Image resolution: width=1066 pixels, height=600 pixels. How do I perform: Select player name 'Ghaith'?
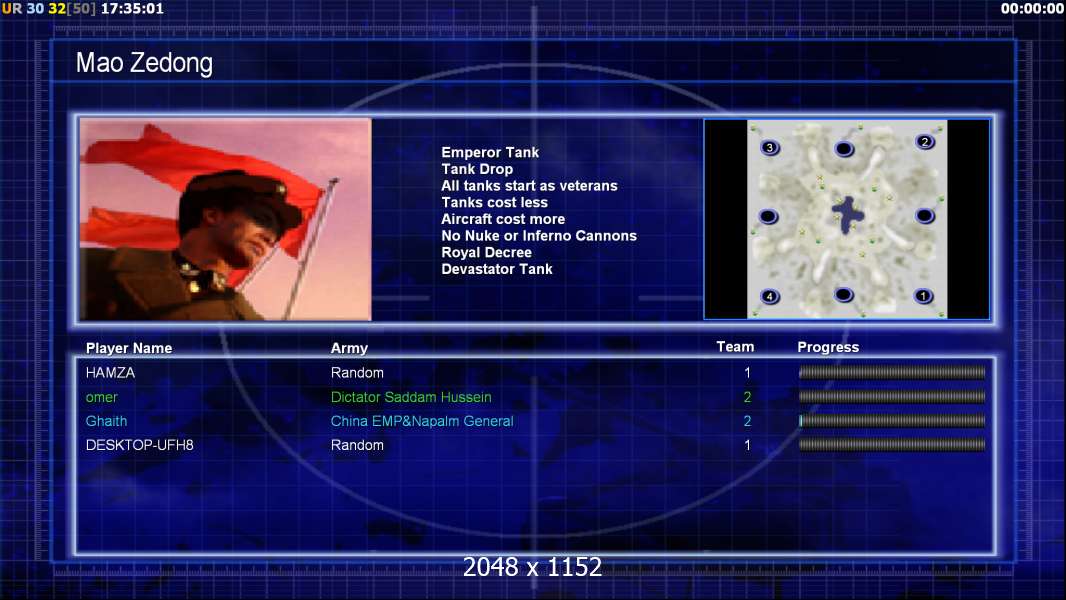pos(106,421)
